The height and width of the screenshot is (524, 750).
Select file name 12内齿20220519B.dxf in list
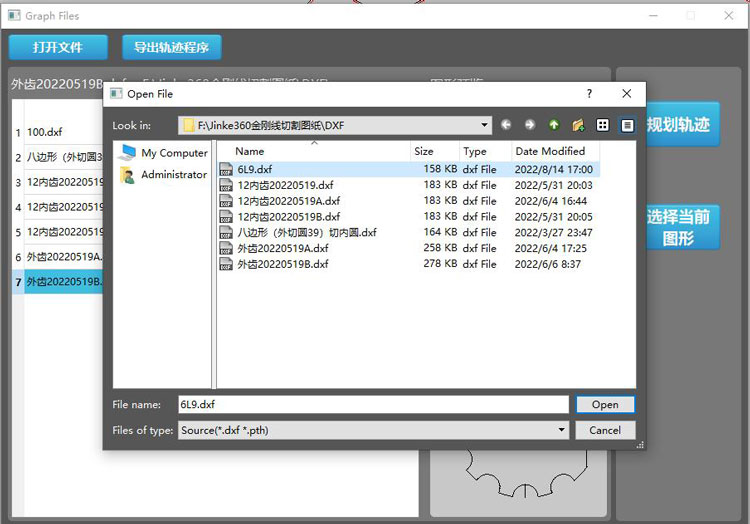(288, 217)
